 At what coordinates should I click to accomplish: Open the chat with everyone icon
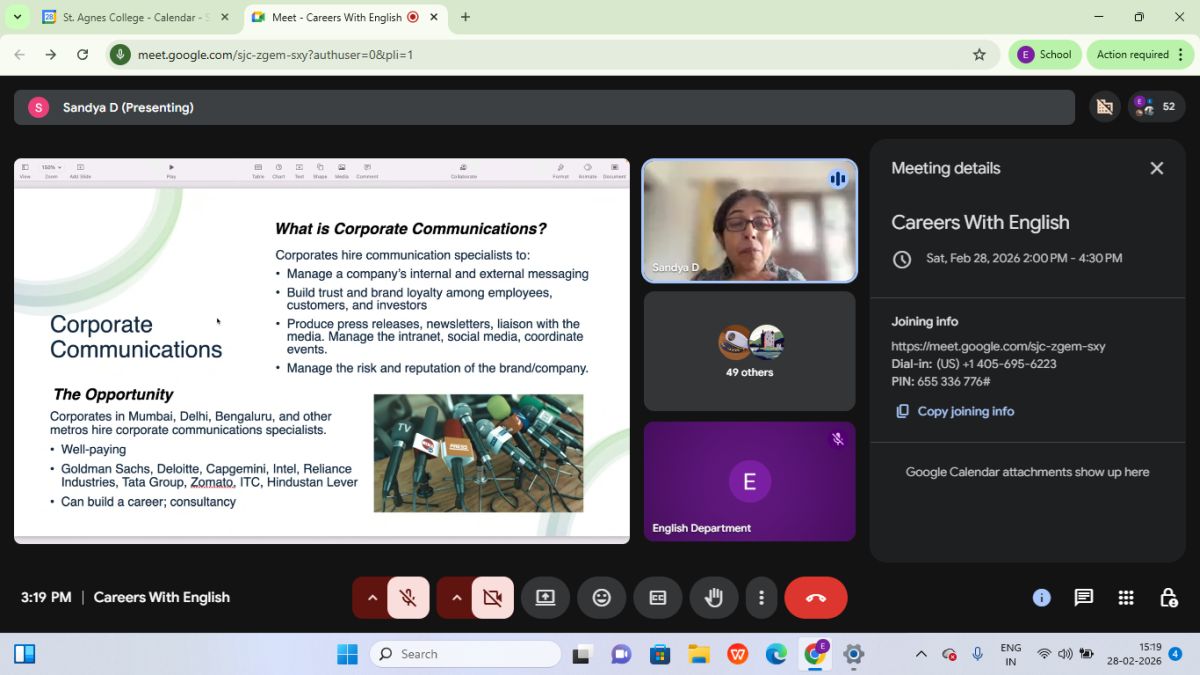click(1083, 598)
